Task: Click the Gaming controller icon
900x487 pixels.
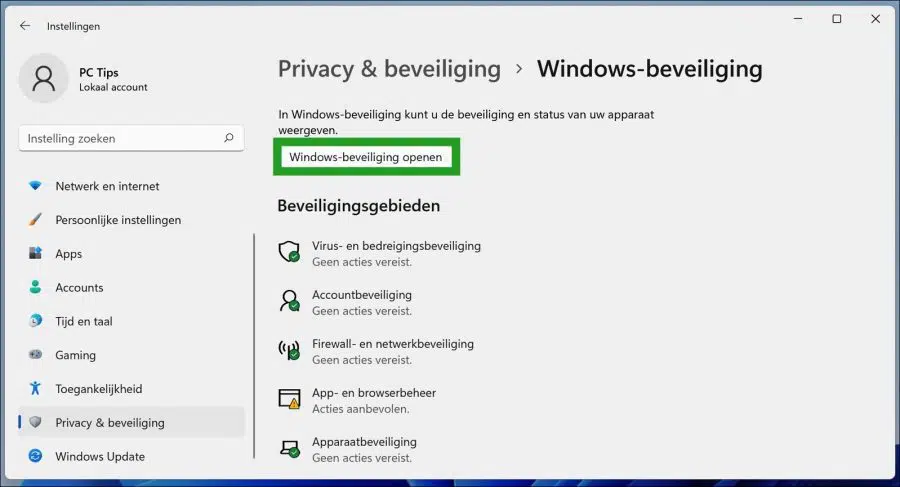Action: click(x=35, y=355)
